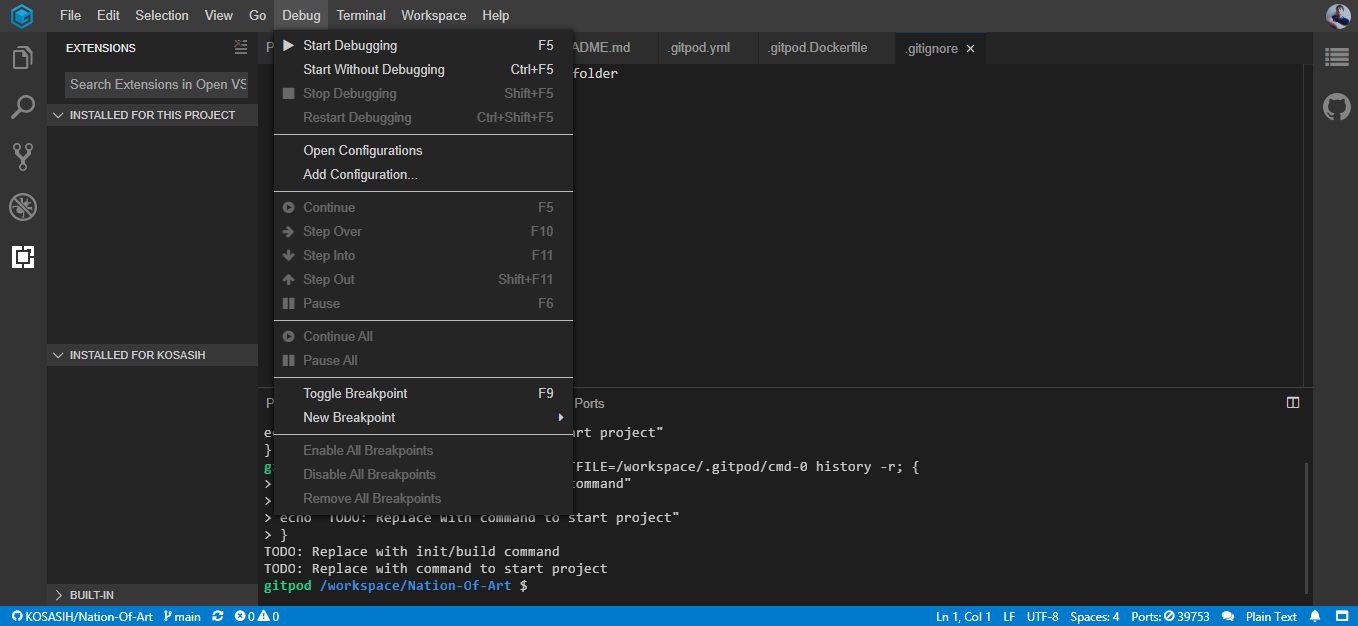Click the LF line ending indicator

click(x=1009, y=617)
